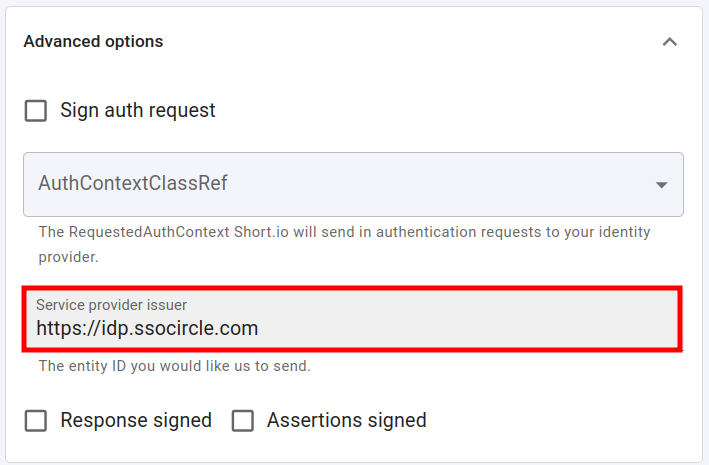The width and height of the screenshot is (709, 465).
Task: Select the AuthContextClassRef placeholder text
Action: click(x=134, y=184)
